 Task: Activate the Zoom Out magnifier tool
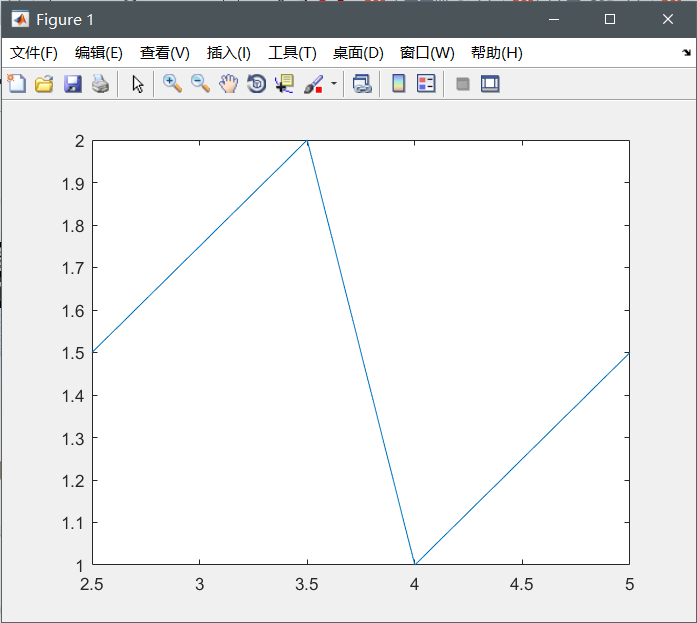click(200, 84)
